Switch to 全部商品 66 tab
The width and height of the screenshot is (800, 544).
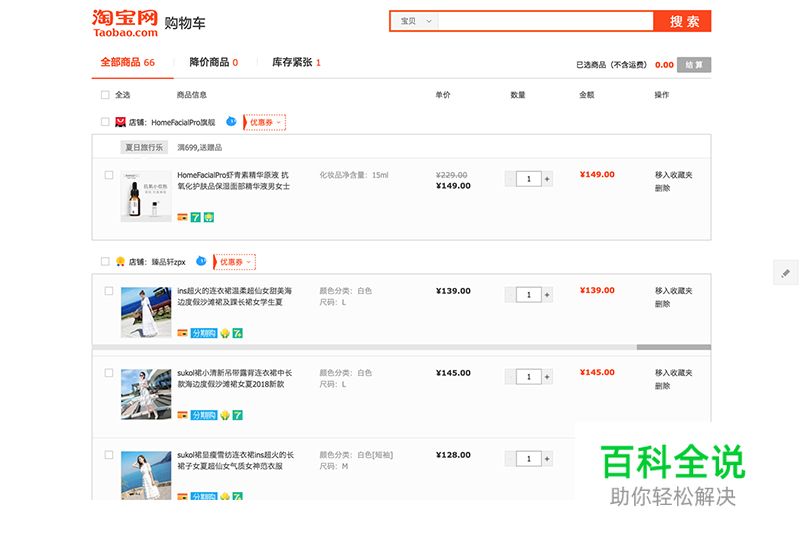(128, 62)
